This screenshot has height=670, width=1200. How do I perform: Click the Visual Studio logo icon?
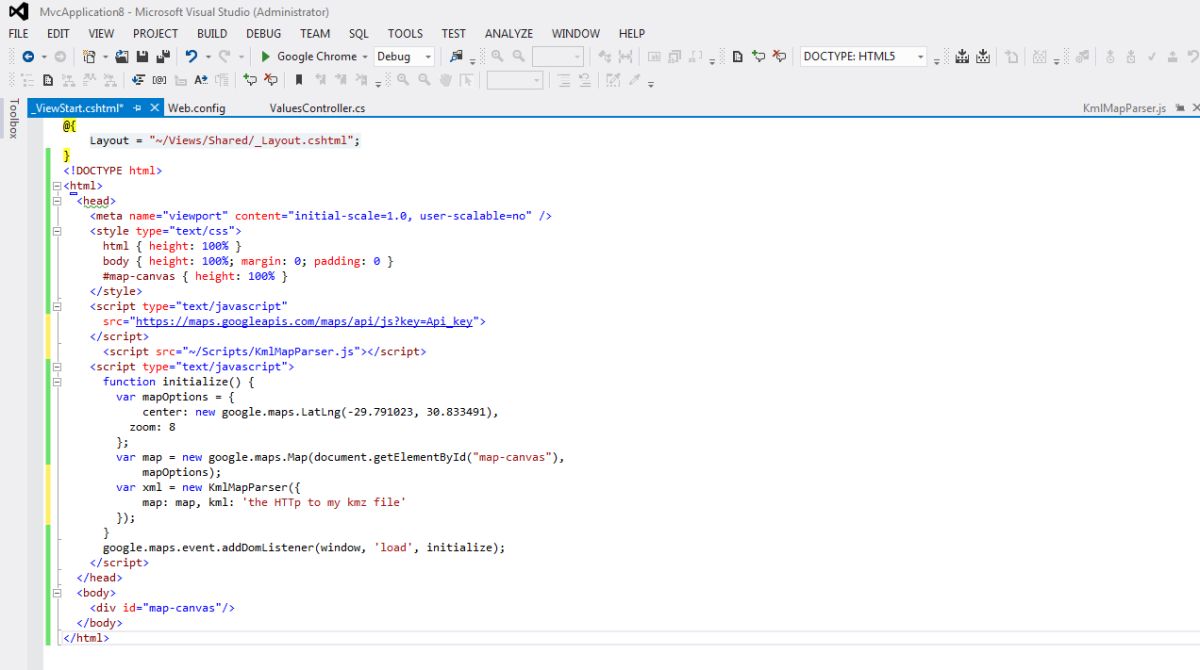(x=18, y=12)
